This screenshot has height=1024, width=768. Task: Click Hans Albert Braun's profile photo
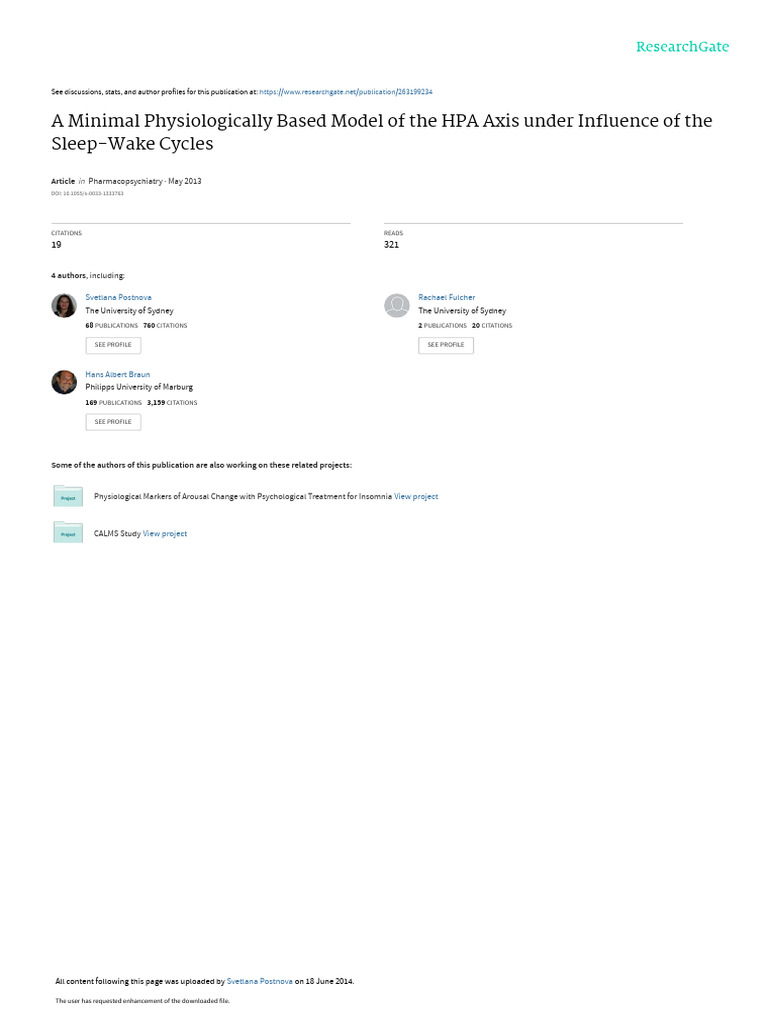click(64, 382)
